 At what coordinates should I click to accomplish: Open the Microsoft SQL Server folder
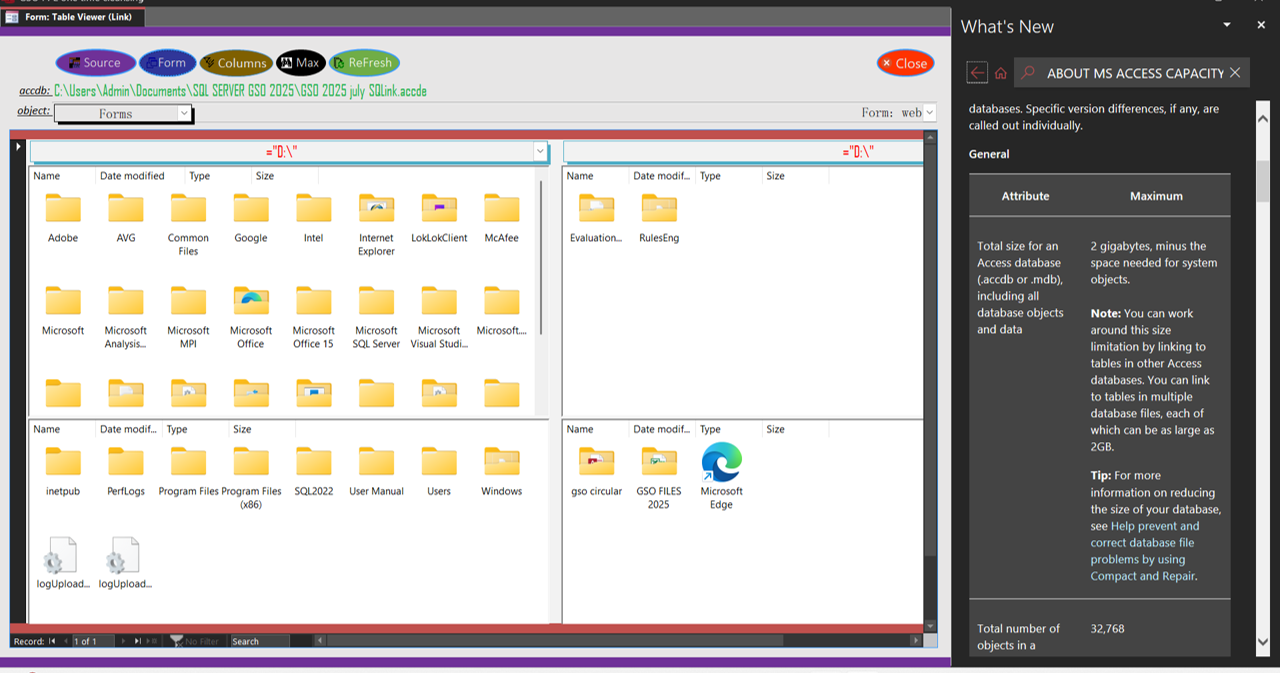376,318
